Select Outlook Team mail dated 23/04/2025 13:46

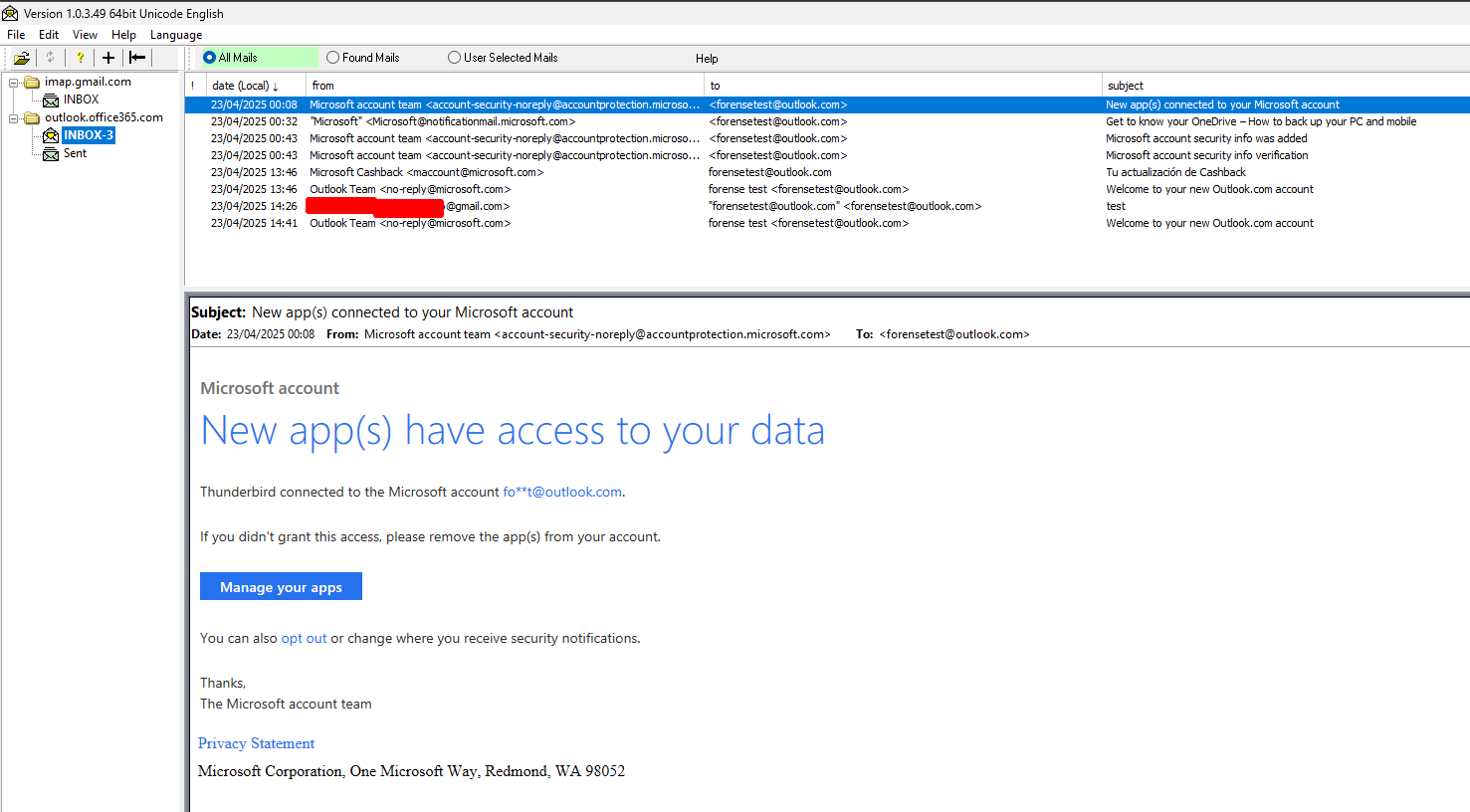coord(827,189)
